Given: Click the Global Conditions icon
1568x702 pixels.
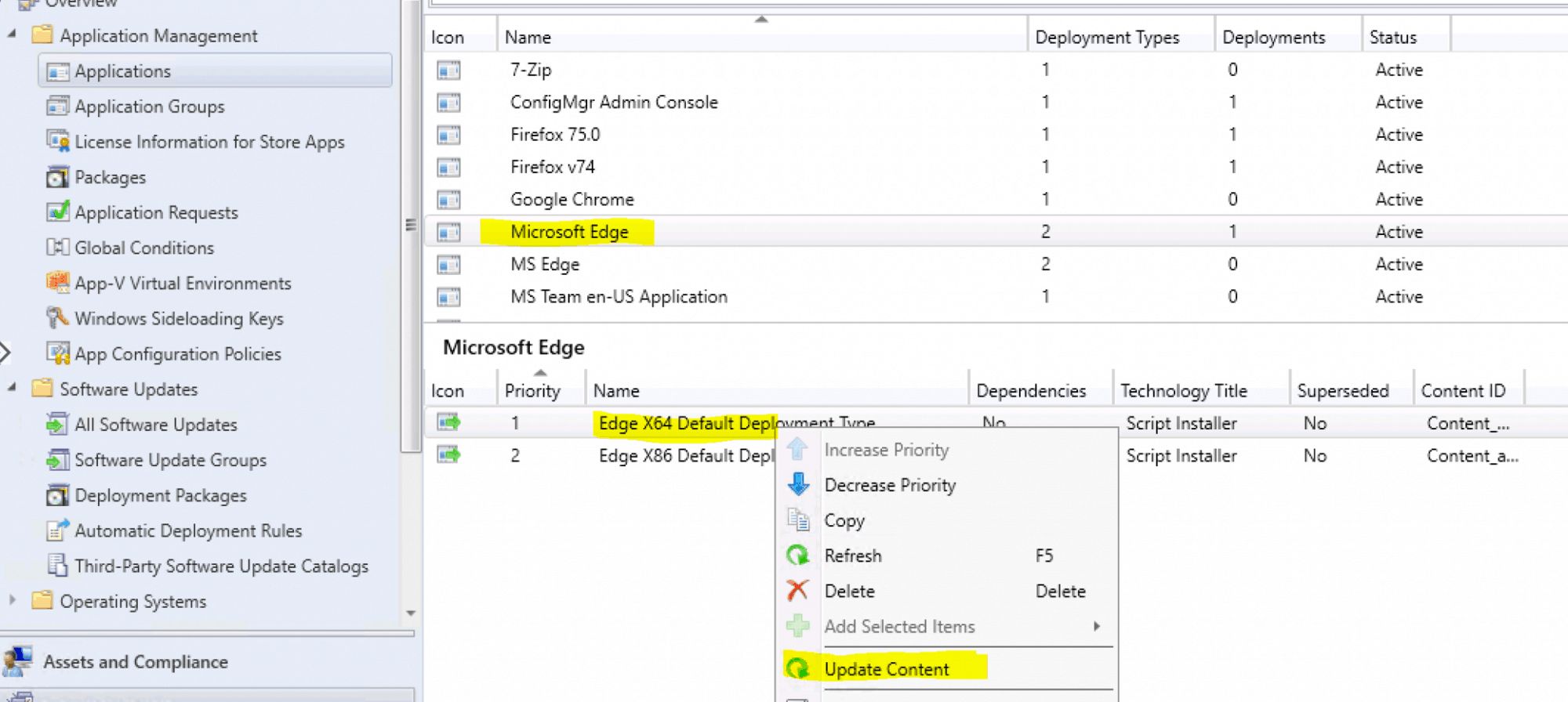Looking at the screenshot, I should click(57, 248).
